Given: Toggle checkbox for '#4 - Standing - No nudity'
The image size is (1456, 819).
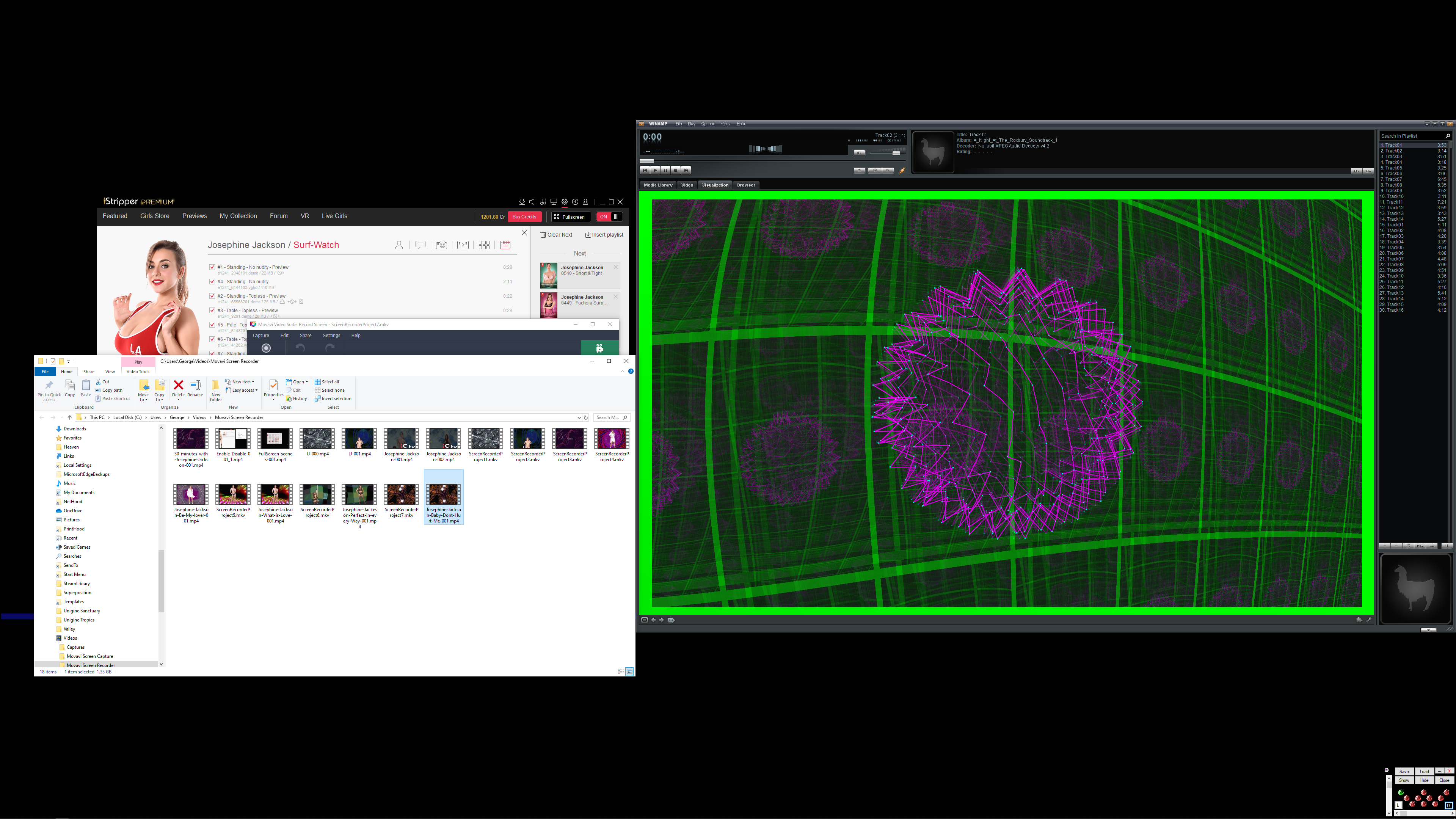Looking at the screenshot, I should click(x=212, y=281).
